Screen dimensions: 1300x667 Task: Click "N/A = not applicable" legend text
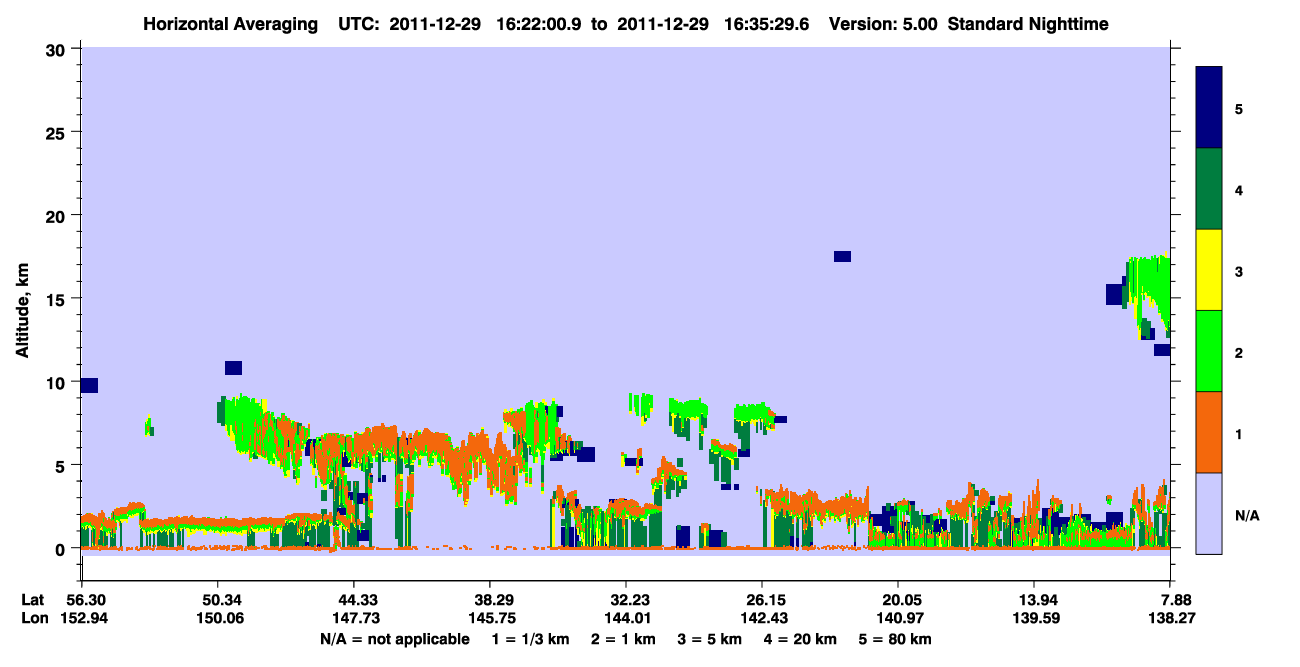point(394,639)
